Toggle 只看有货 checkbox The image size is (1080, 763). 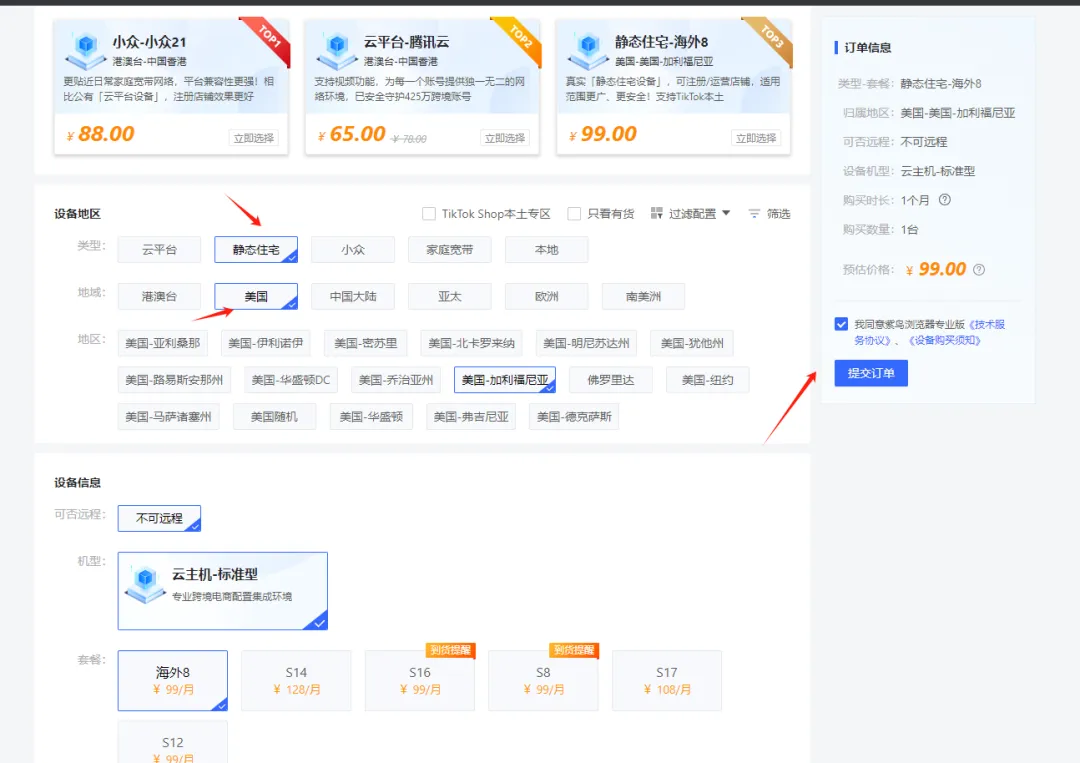pos(574,213)
